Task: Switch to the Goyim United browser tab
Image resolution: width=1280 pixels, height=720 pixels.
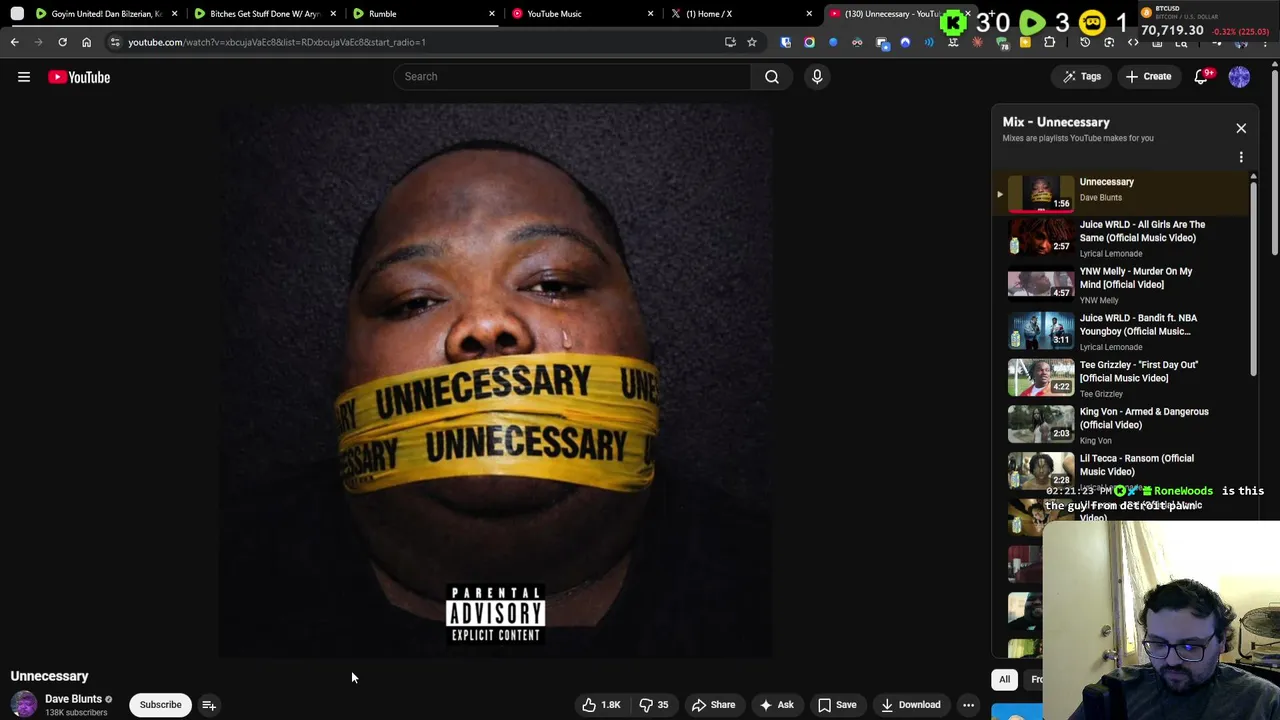Action: [x=106, y=14]
